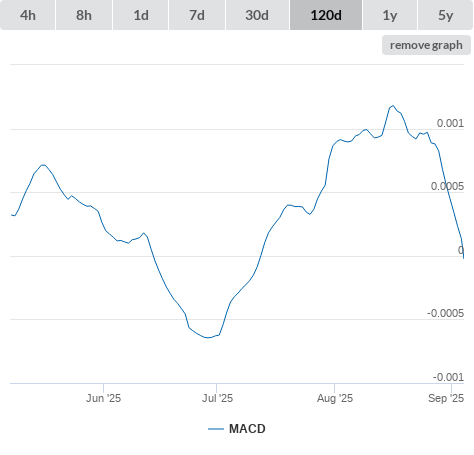Click the -0.0005 y-axis label

click(445, 313)
